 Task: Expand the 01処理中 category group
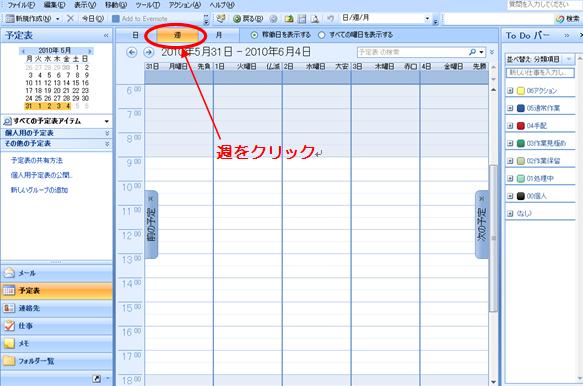coord(510,178)
